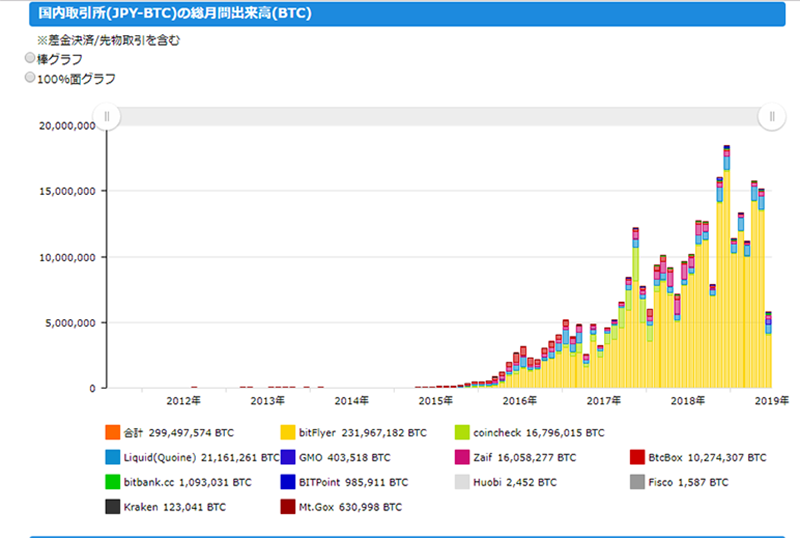Screen dimensions: 800x538
Task: Click the 2016年 x-axis label
Action: (519, 401)
